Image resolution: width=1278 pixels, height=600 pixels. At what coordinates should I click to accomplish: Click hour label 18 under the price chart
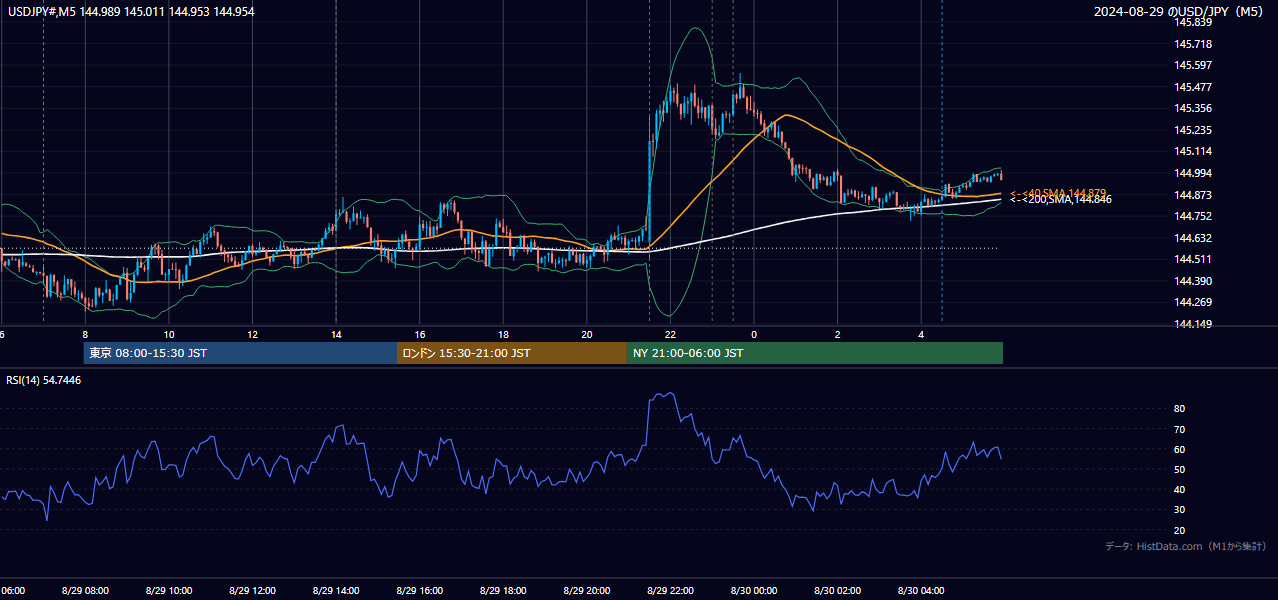pyautogui.click(x=503, y=334)
